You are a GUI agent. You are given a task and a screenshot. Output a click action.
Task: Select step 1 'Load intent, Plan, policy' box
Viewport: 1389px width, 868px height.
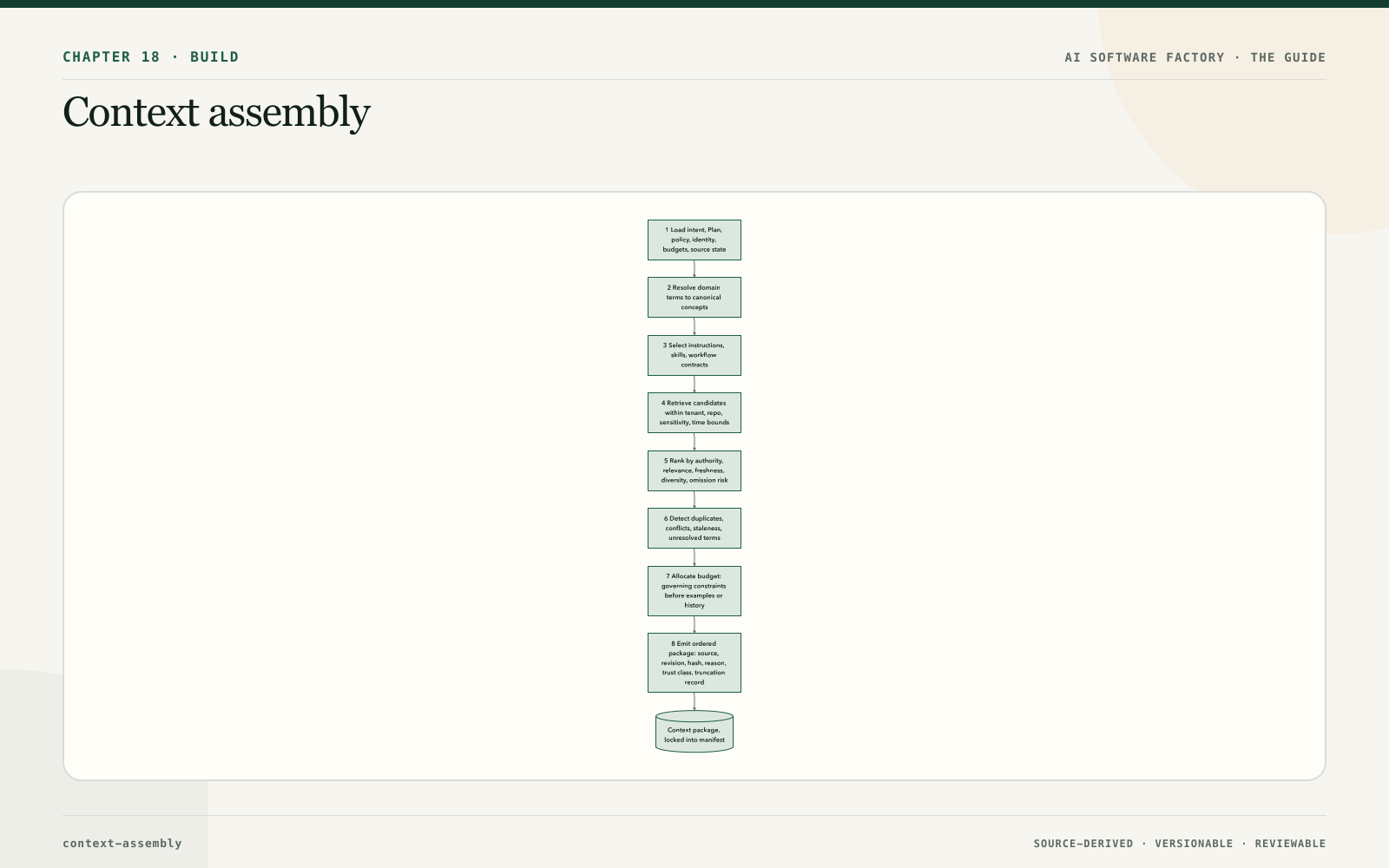[694, 240]
